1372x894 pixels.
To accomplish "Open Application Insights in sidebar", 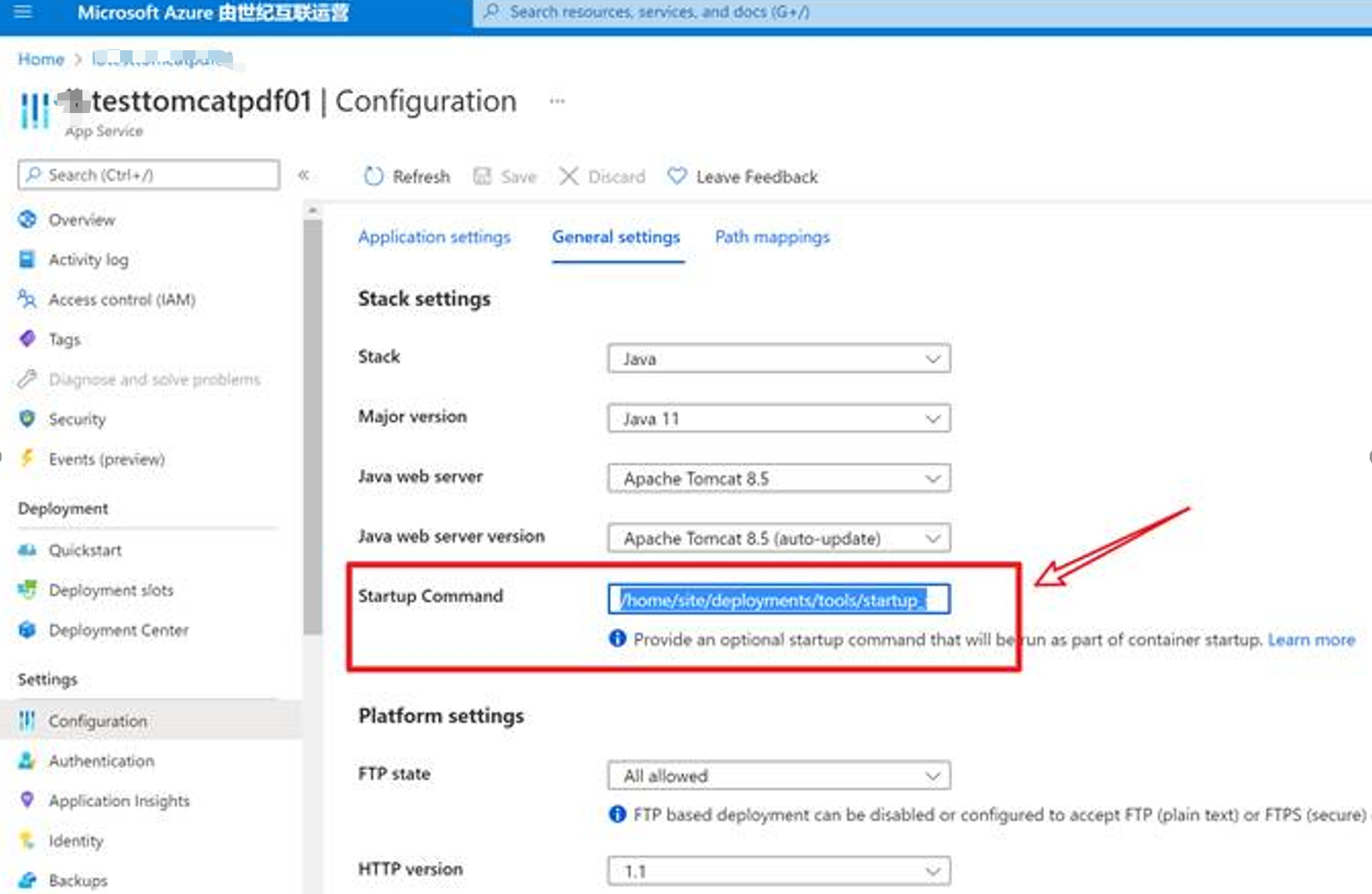I will pyautogui.click(x=119, y=801).
